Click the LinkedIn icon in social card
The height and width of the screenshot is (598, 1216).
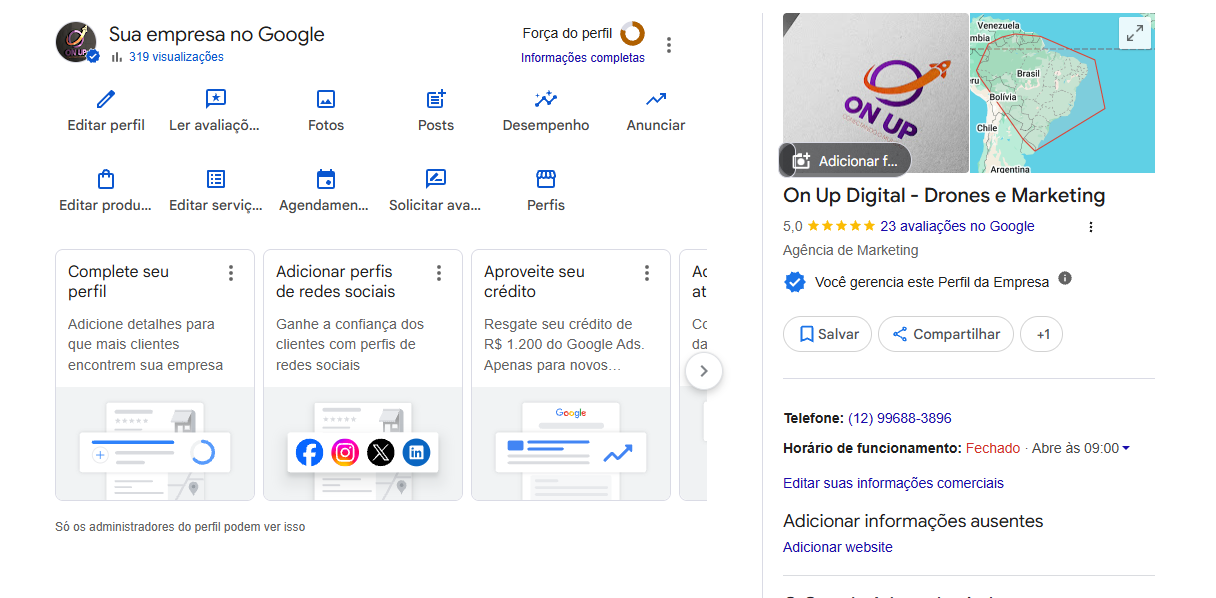click(416, 453)
